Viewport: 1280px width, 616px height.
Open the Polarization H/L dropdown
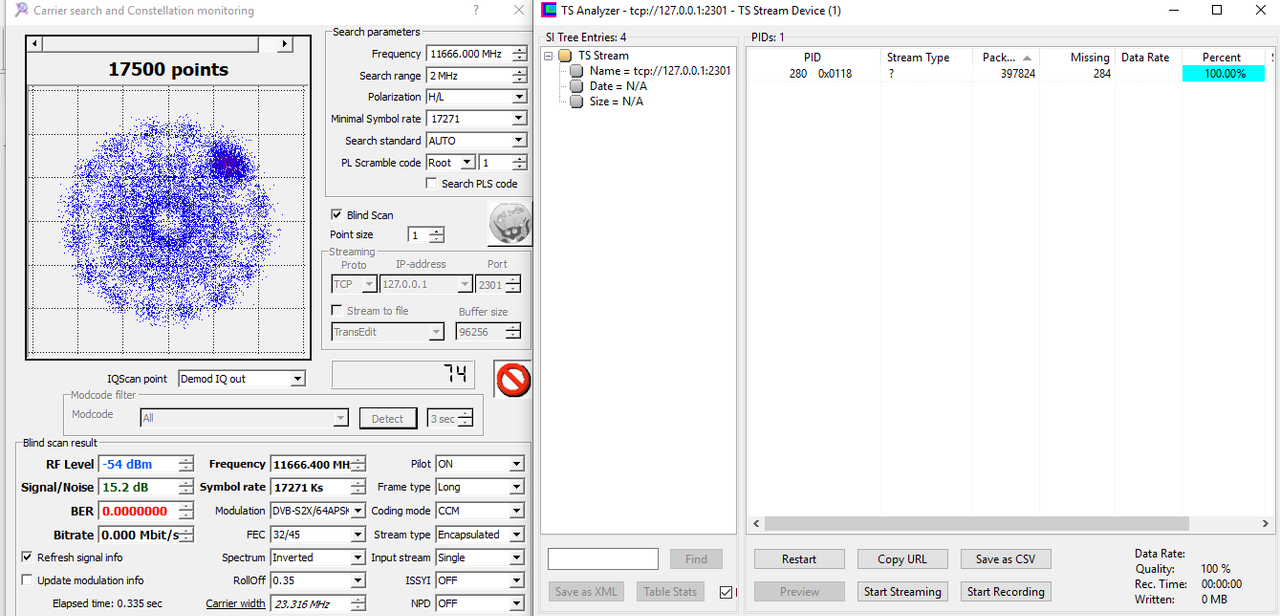click(476, 97)
